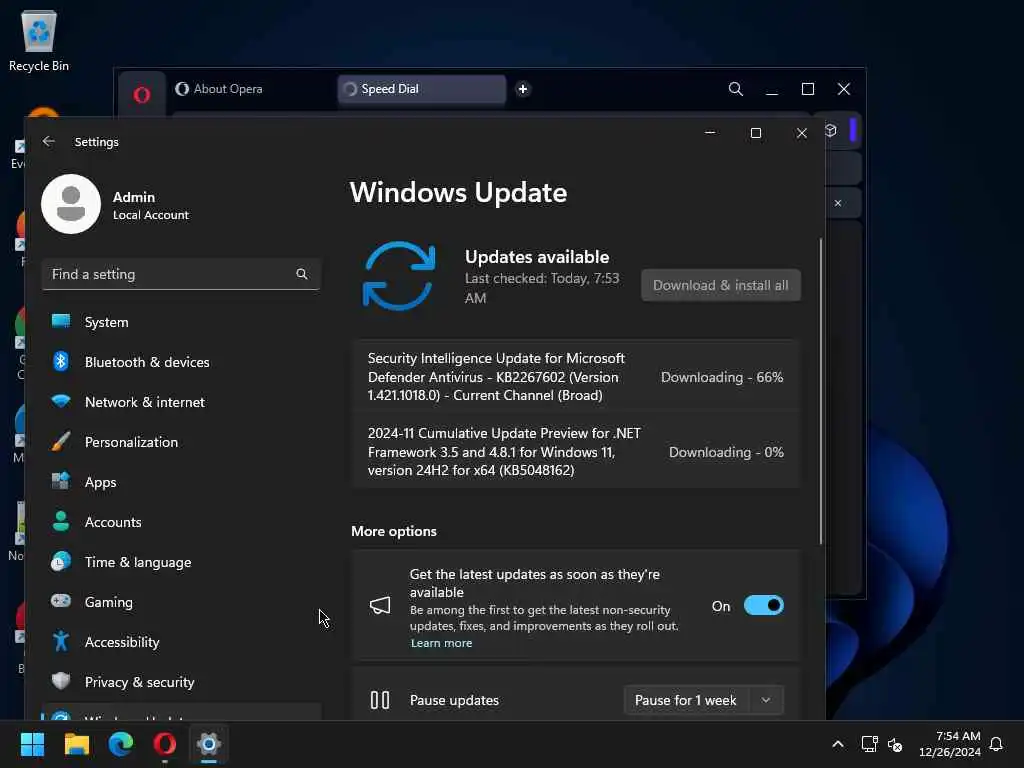Click the Opera tab search magnifier

[x=736, y=89]
